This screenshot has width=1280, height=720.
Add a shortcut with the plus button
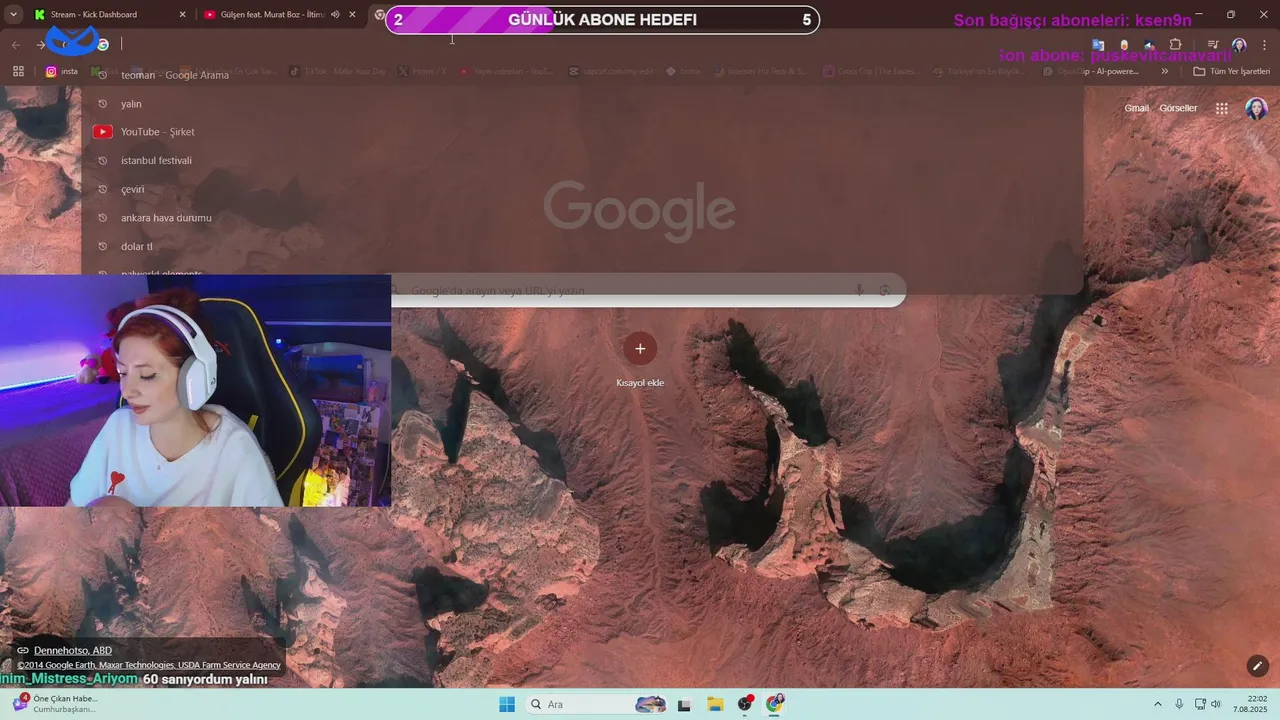640,348
